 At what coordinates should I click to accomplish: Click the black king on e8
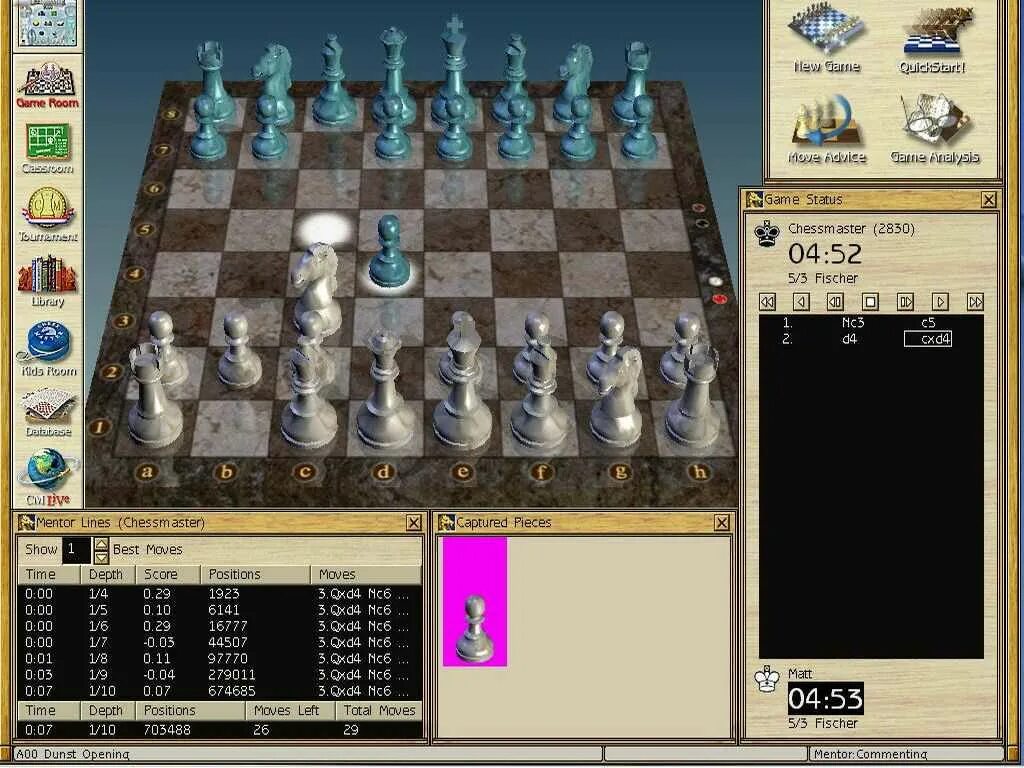(x=454, y=70)
